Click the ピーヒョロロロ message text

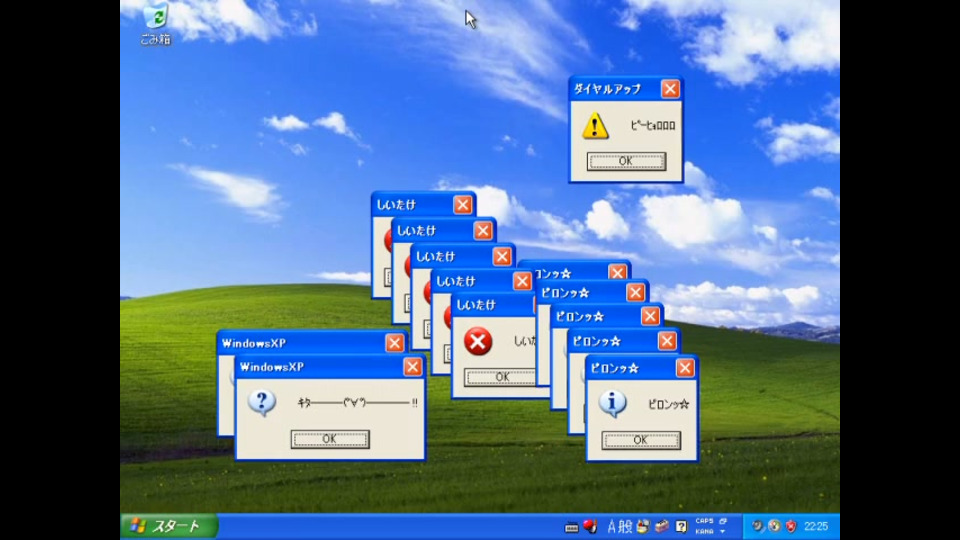coord(653,126)
